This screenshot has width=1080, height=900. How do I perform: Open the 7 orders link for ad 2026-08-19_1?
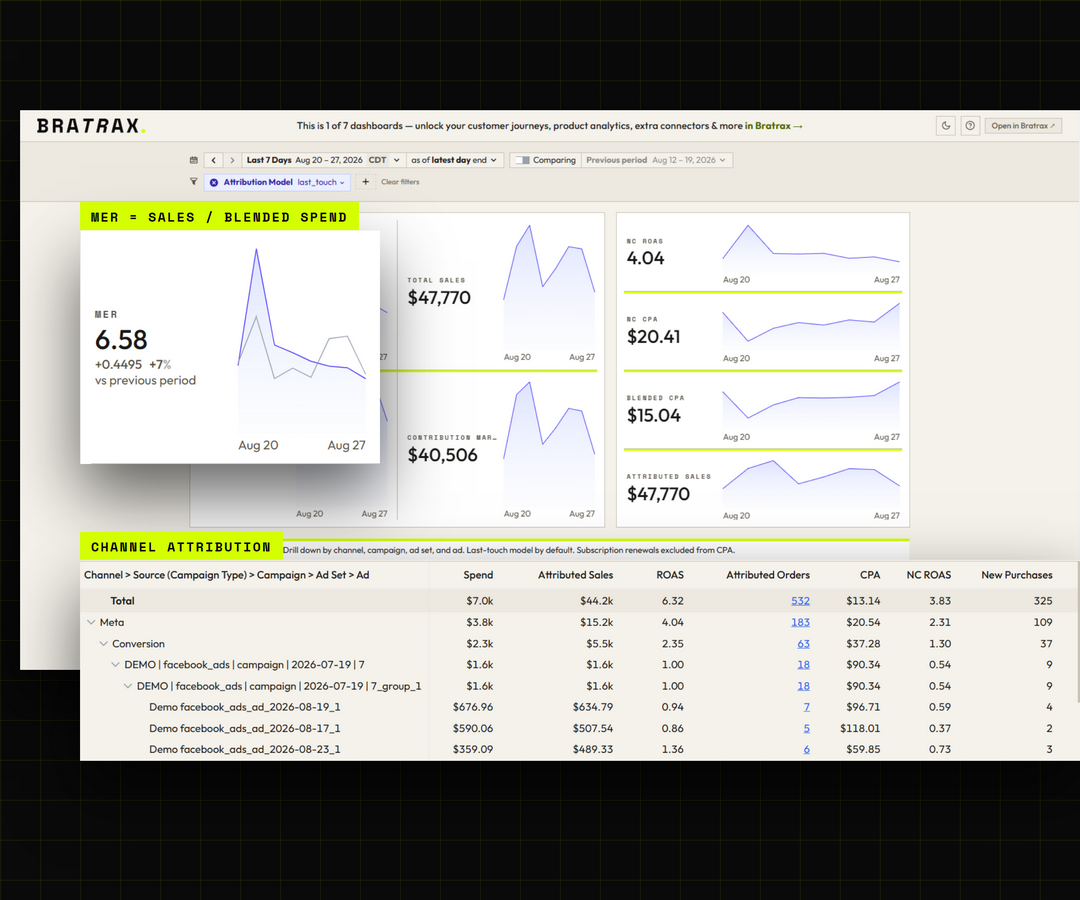click(807, 707)
